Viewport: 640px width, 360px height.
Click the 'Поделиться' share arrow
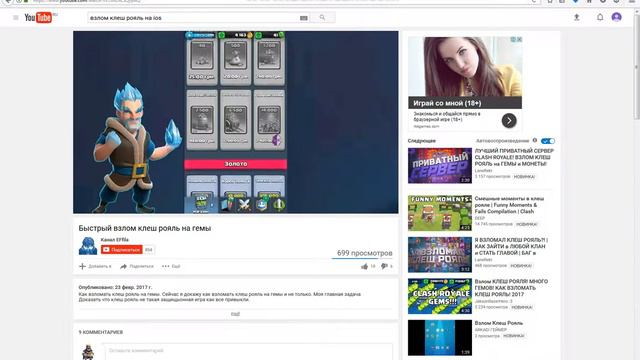[123, 267]
